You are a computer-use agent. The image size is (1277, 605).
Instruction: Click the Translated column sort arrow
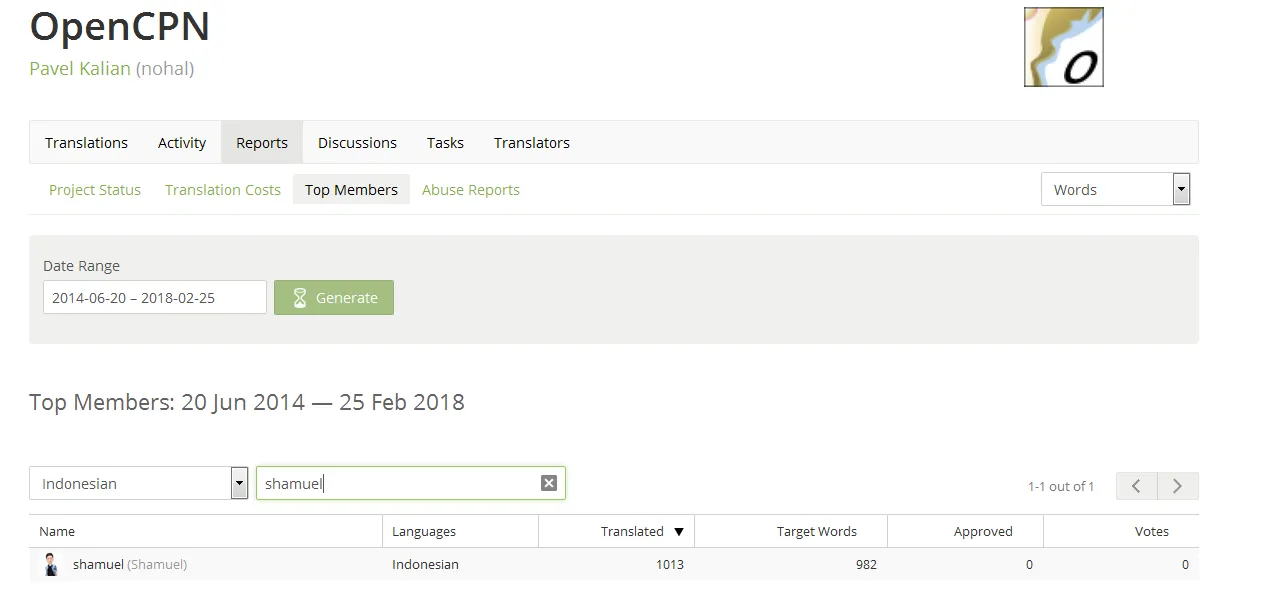point(679,532)
